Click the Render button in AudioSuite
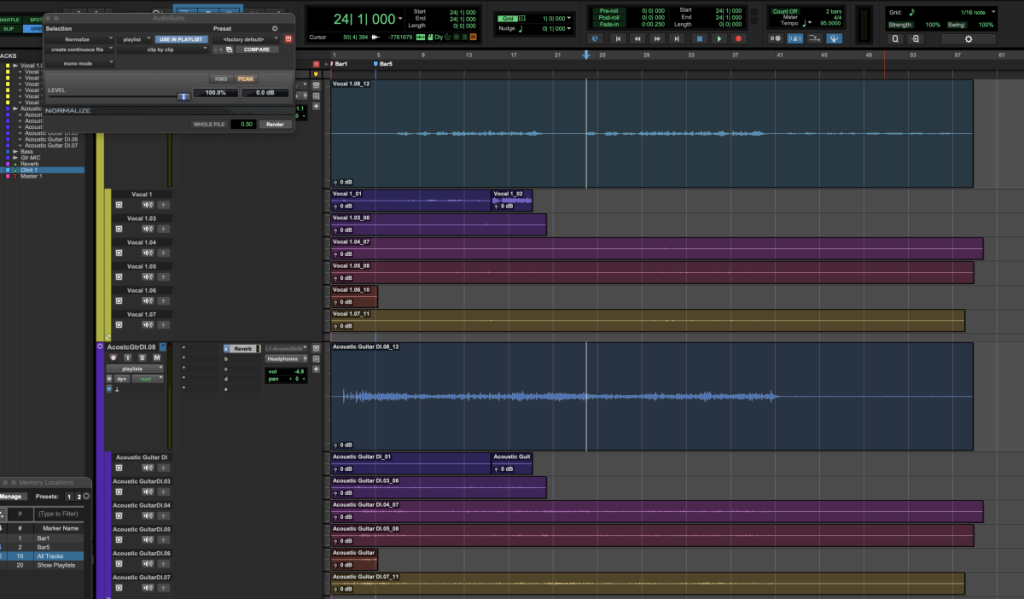This screenshot has width=1024, height=599. click(x=274, y=124)
